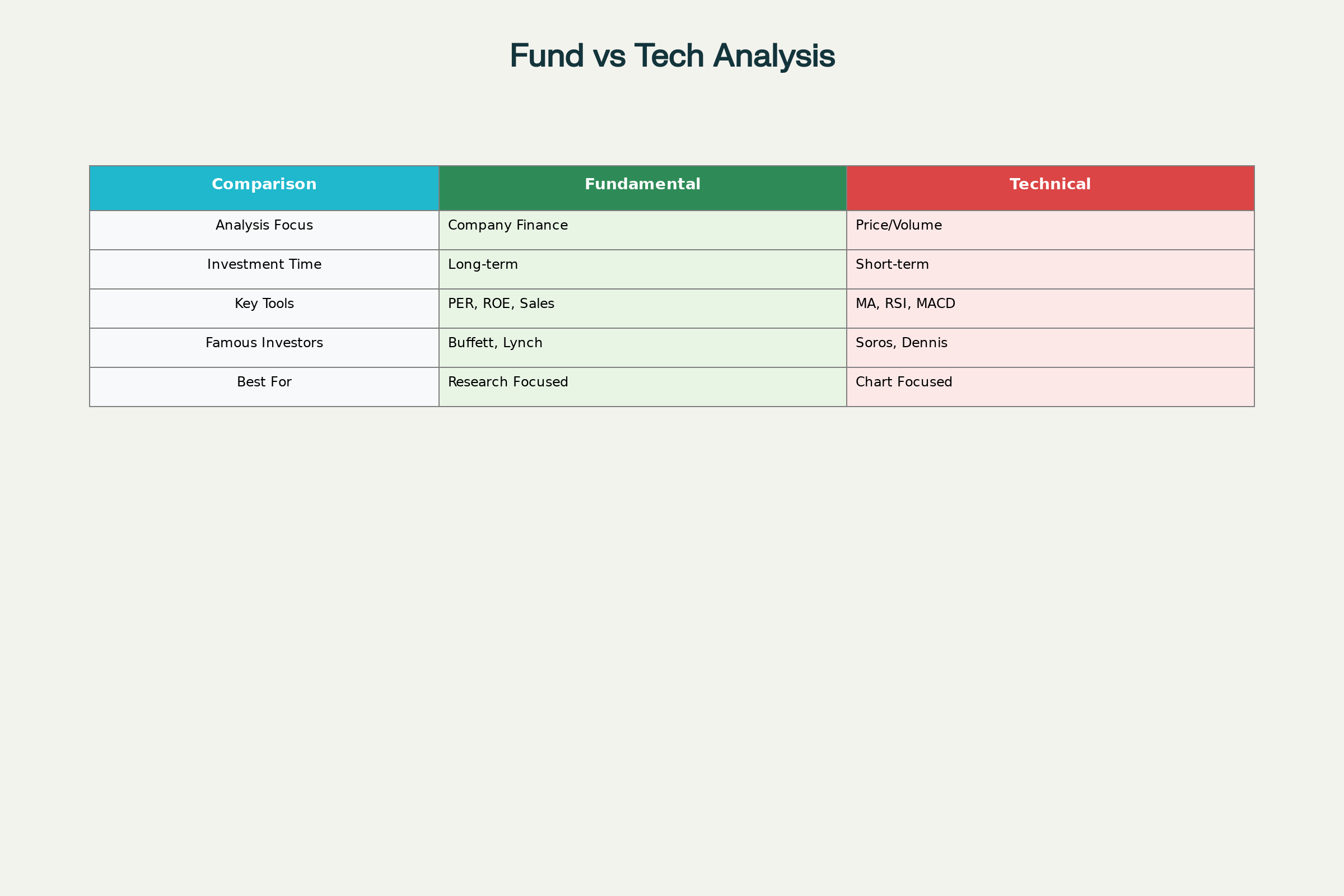Click the word Analysis in the title

pyautogui.click(x=774, y=56)
